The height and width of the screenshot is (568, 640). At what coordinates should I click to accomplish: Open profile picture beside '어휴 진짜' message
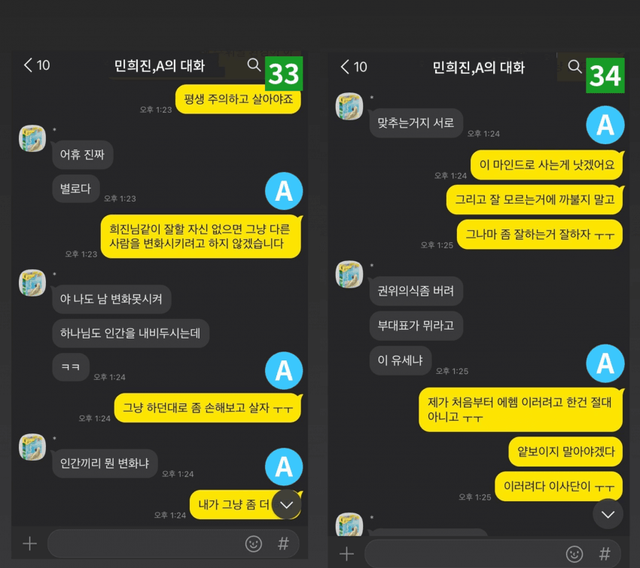pyautogui.click(x=32, y=138)
